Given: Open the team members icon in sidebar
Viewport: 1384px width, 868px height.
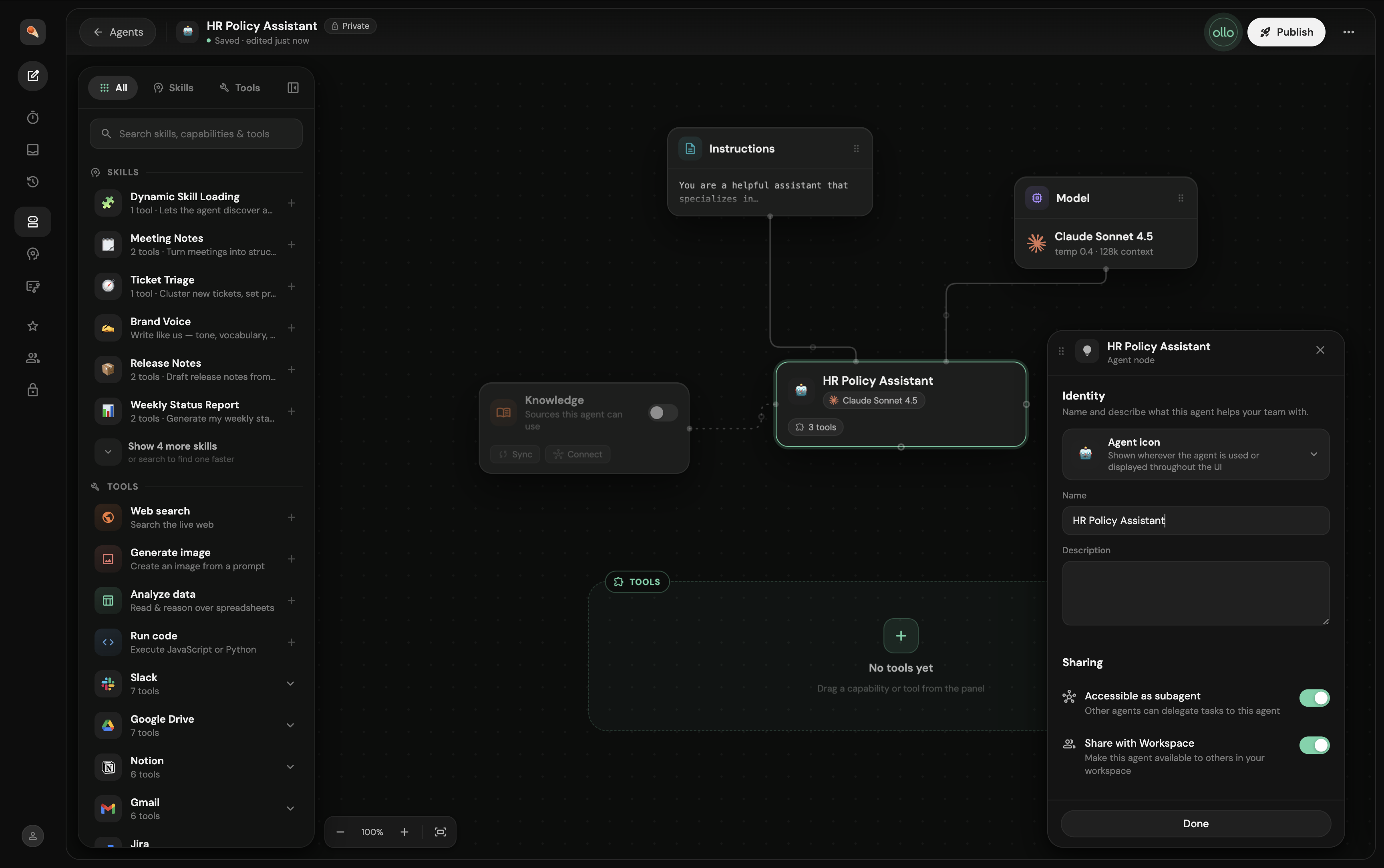Looking at the screenshot, I should pos(33,358).
